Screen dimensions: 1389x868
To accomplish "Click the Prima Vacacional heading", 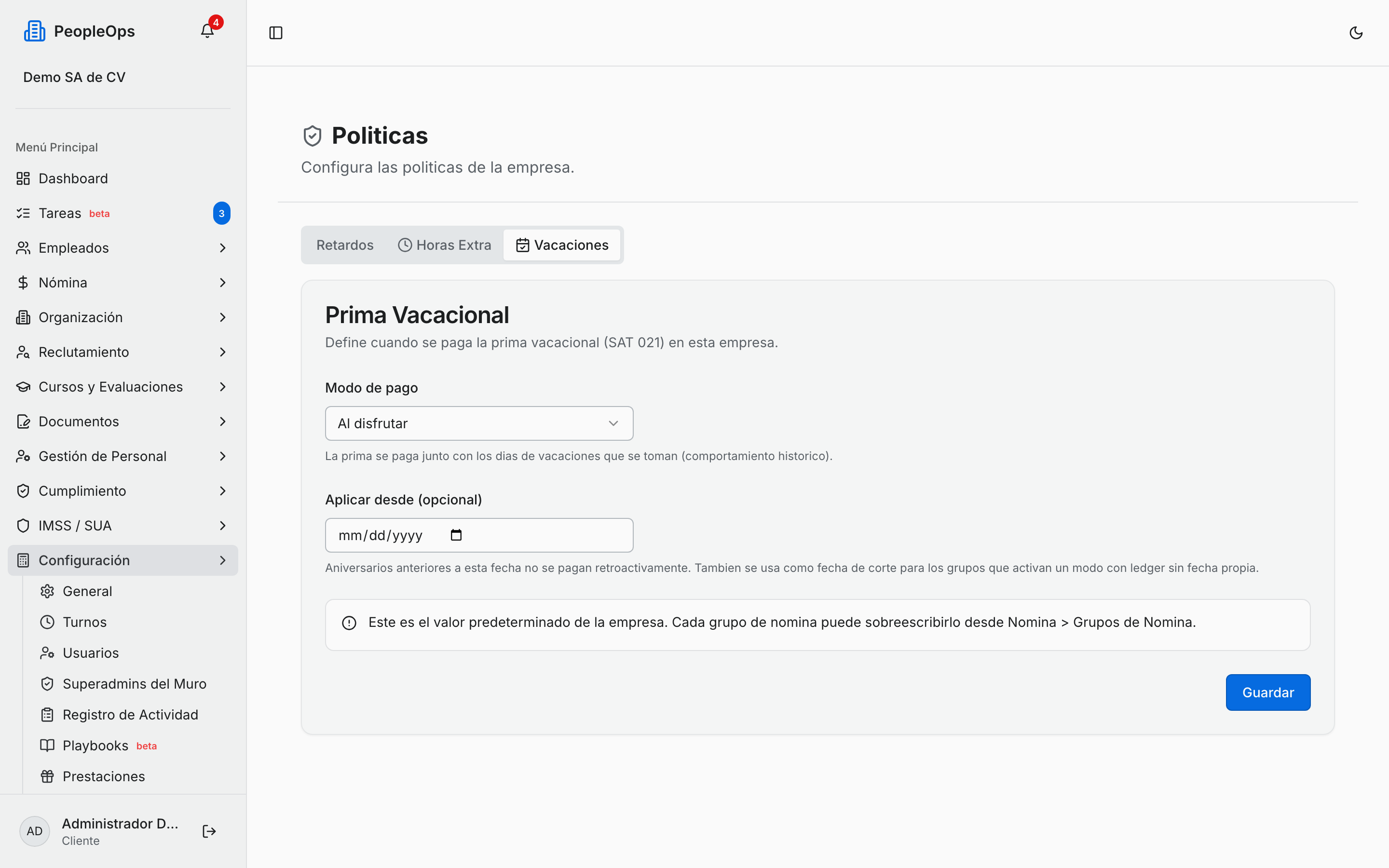I will 417,315.
